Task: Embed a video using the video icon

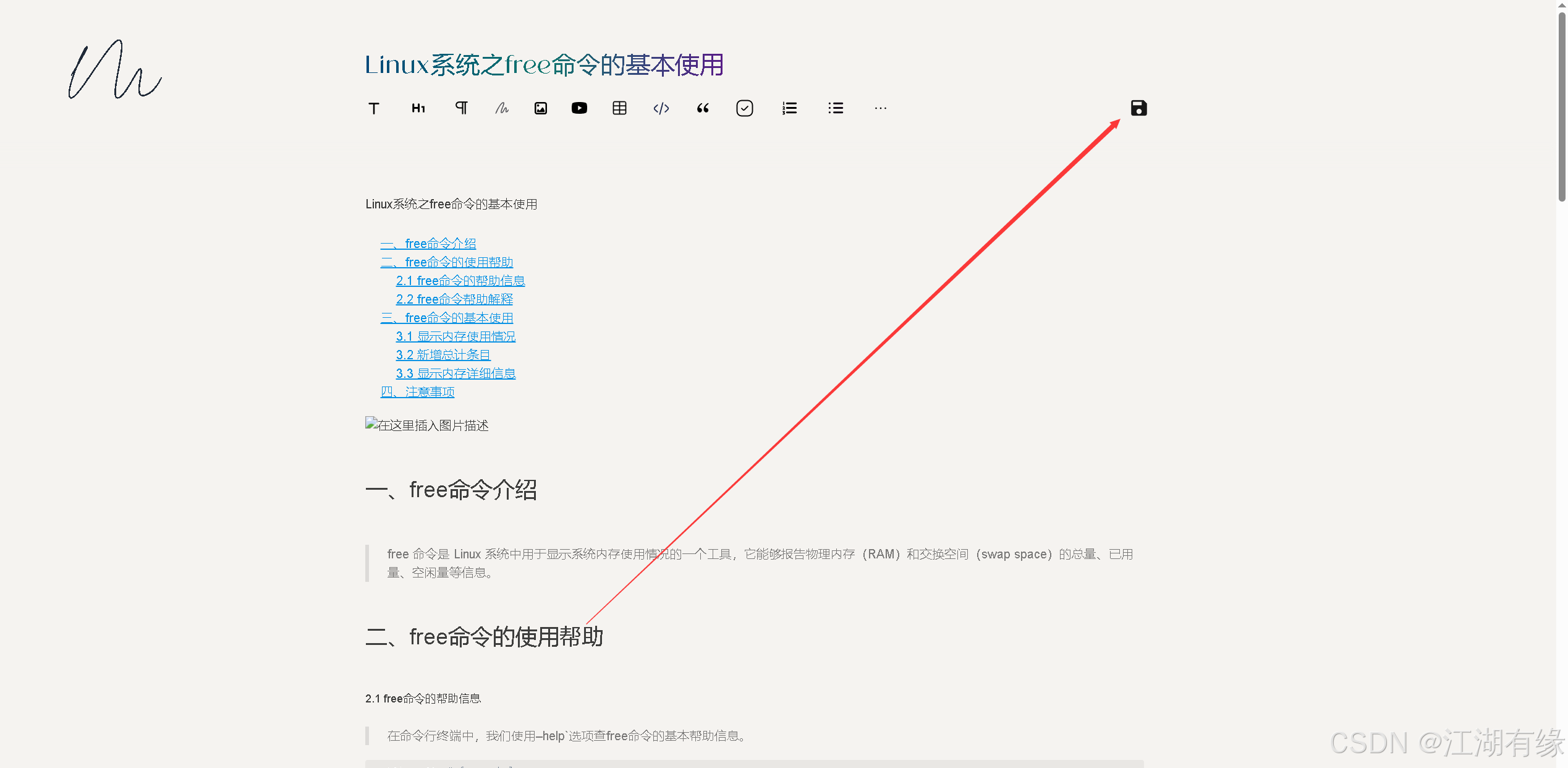Action: click(580, 108)
